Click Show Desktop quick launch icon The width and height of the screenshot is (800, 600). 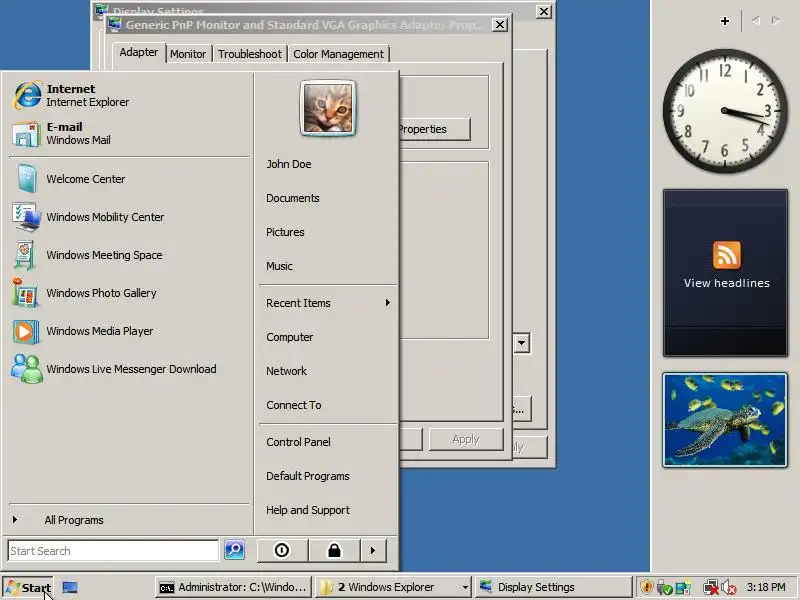click(70, 588)
